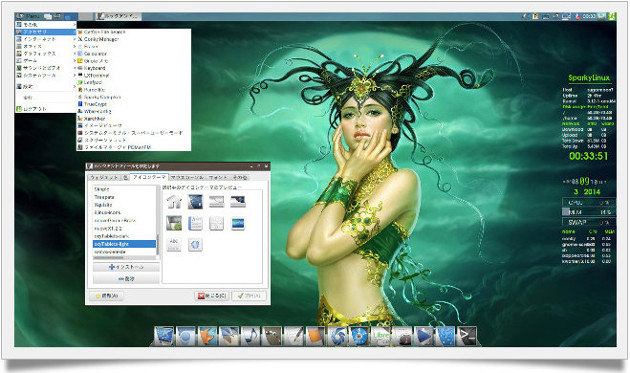The image size is (630, 373).
Task: Collapse the highlighted アクセサリ menu category
Action: 45,32
